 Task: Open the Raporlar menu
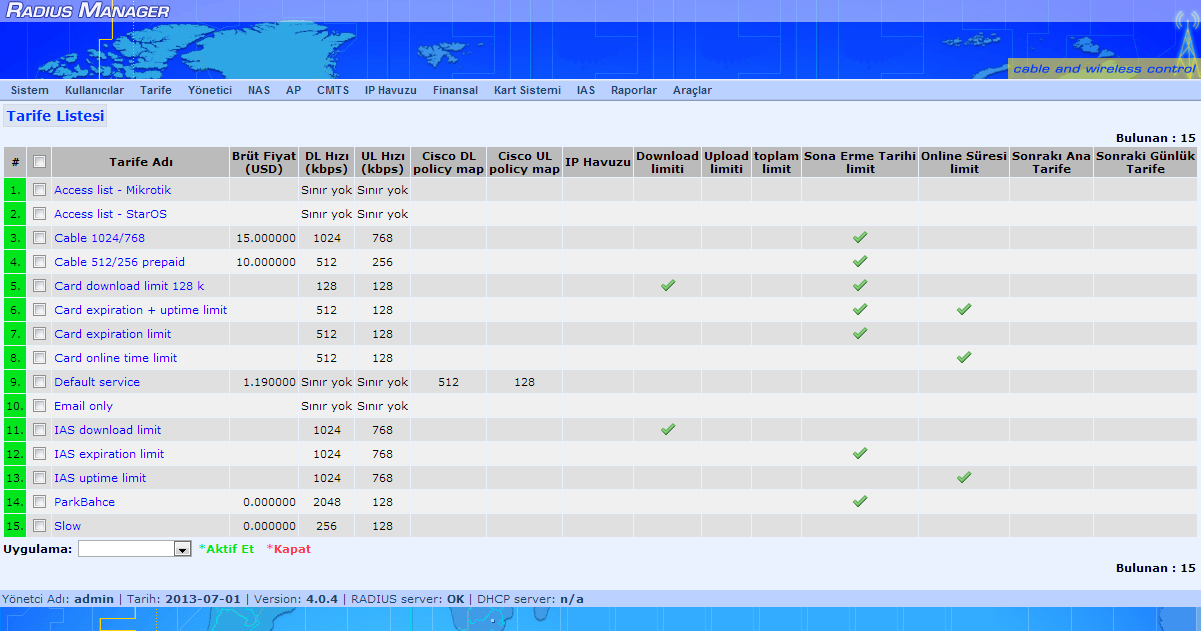[x=634, y=90]
